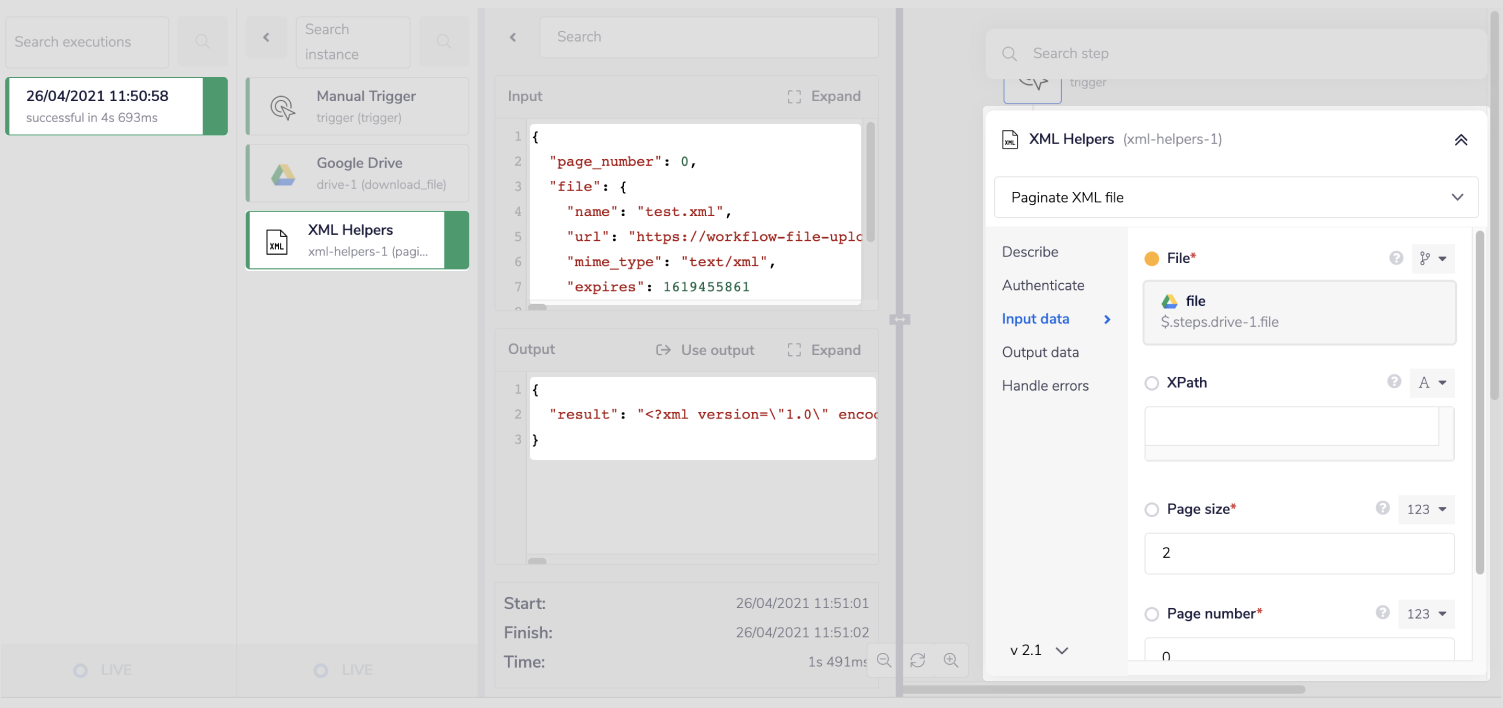Screen dimensions: 1503x708
Task: Open the Paginate XML file operation dropdown
Action: coord(1236,197)
